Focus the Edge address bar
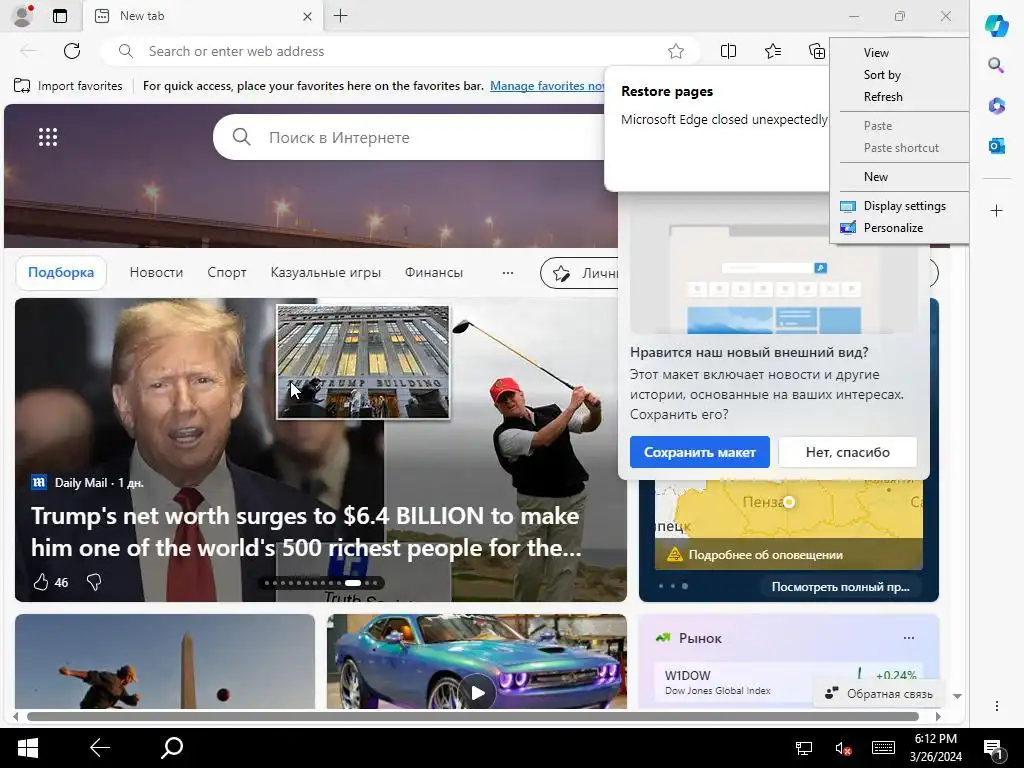The height and width of the screenshot is (768, 1024). click(398, 51)
